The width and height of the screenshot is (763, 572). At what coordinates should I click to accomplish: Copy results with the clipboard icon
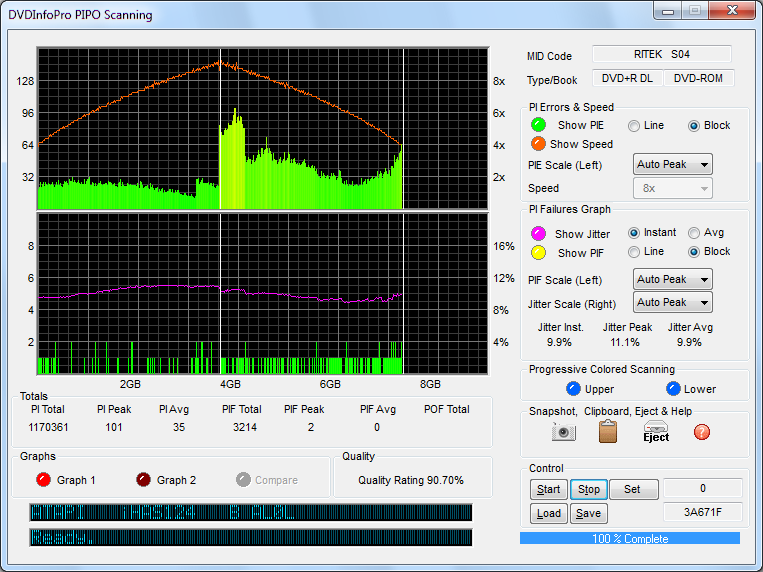(x=608, y=431)
